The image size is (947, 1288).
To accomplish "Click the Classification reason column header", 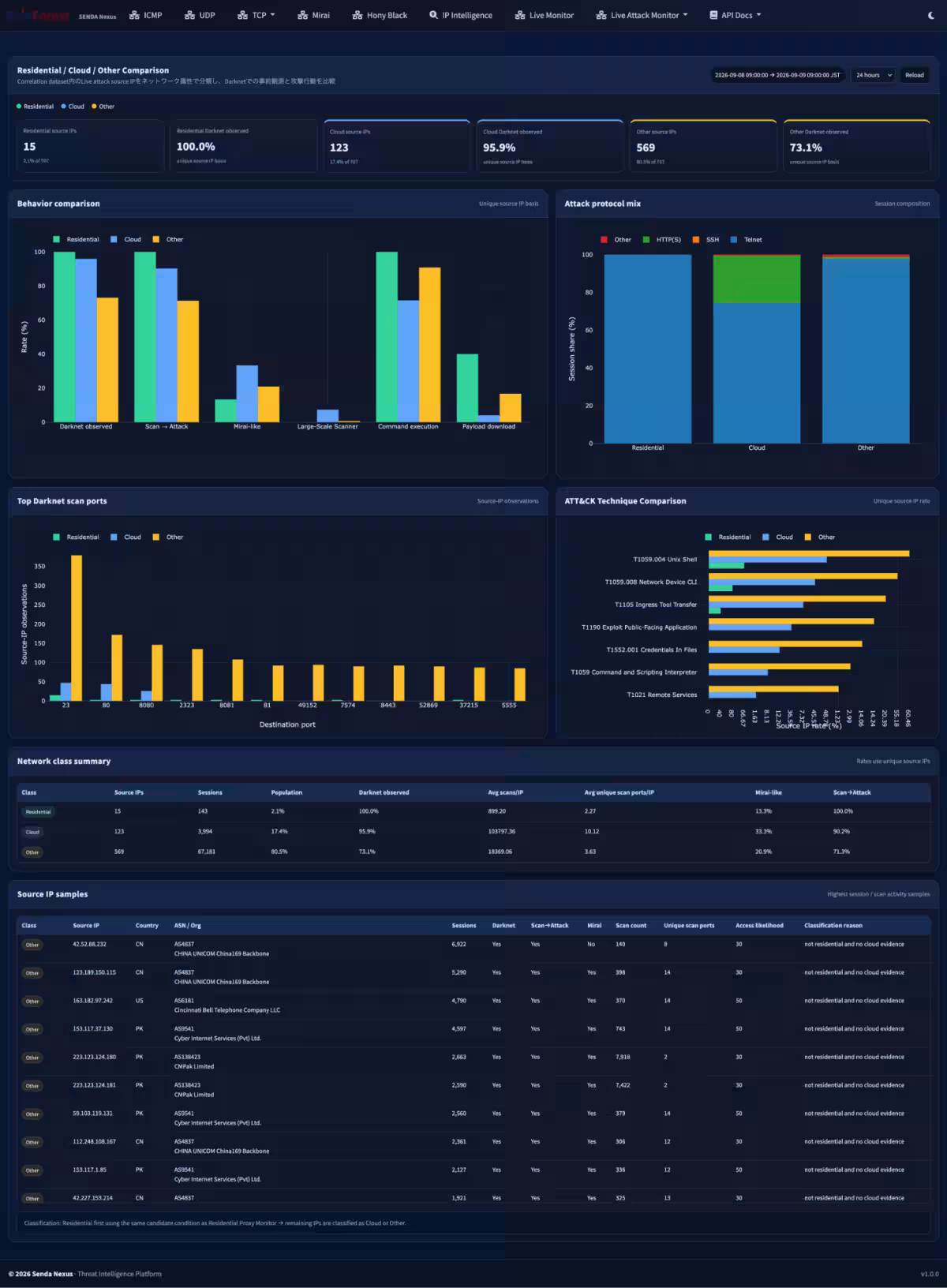I will click(x=833, y=926).
